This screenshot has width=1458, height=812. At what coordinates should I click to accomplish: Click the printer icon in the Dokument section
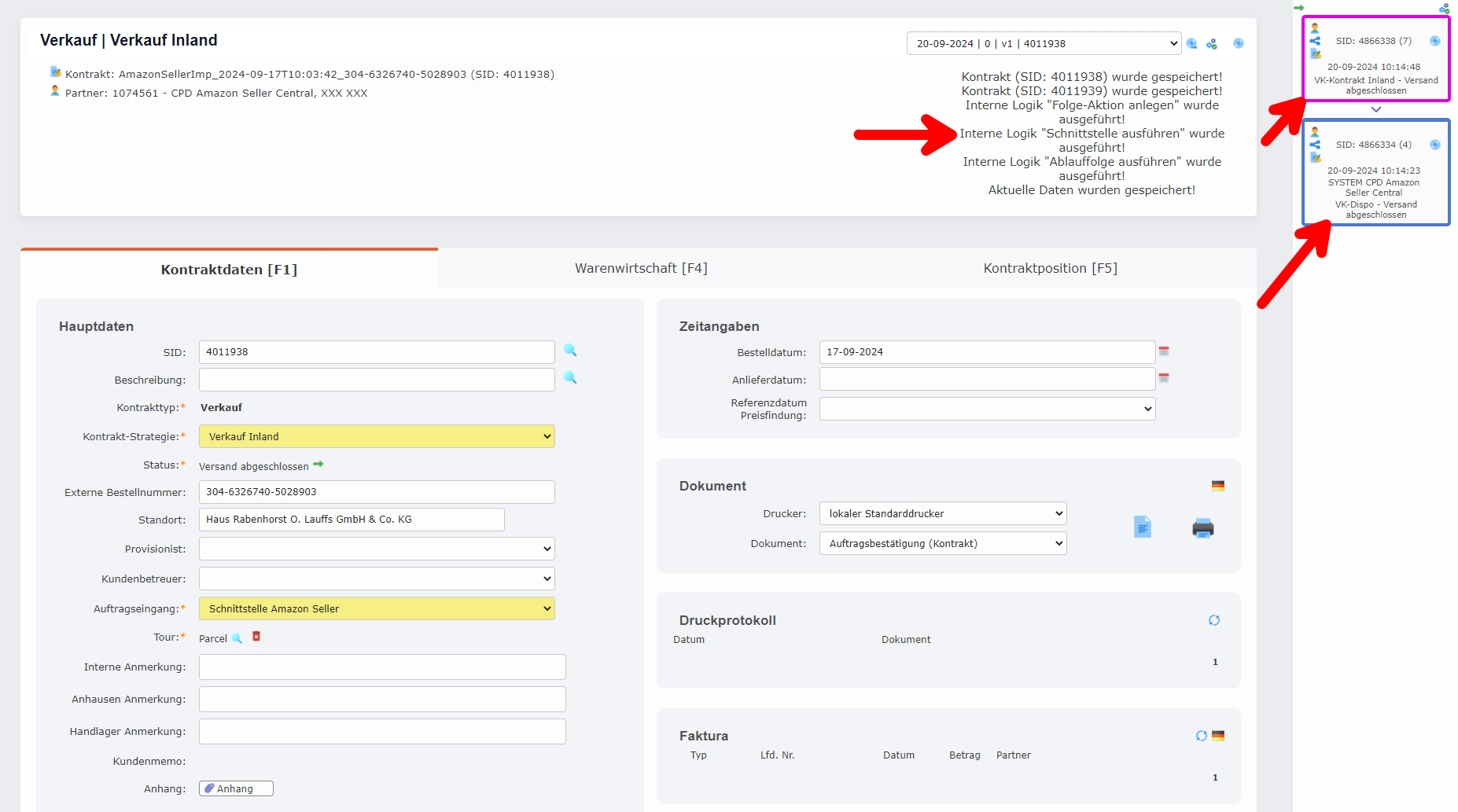coord(1202,528)
